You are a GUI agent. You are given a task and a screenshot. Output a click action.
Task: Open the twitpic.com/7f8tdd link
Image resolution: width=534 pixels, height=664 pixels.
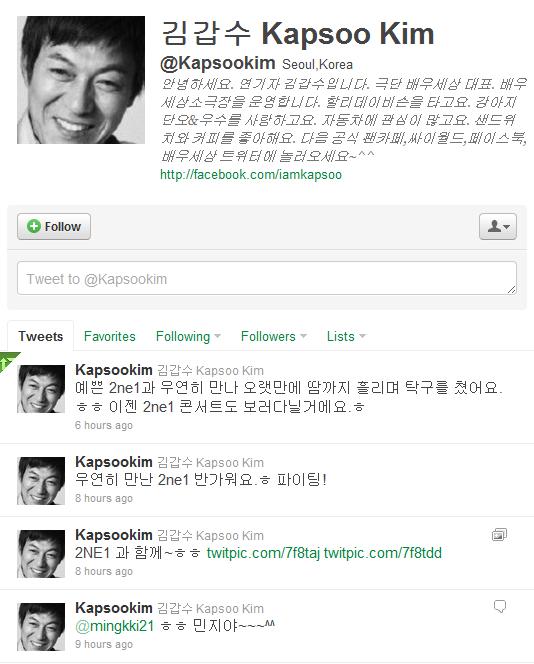[383, 553]
